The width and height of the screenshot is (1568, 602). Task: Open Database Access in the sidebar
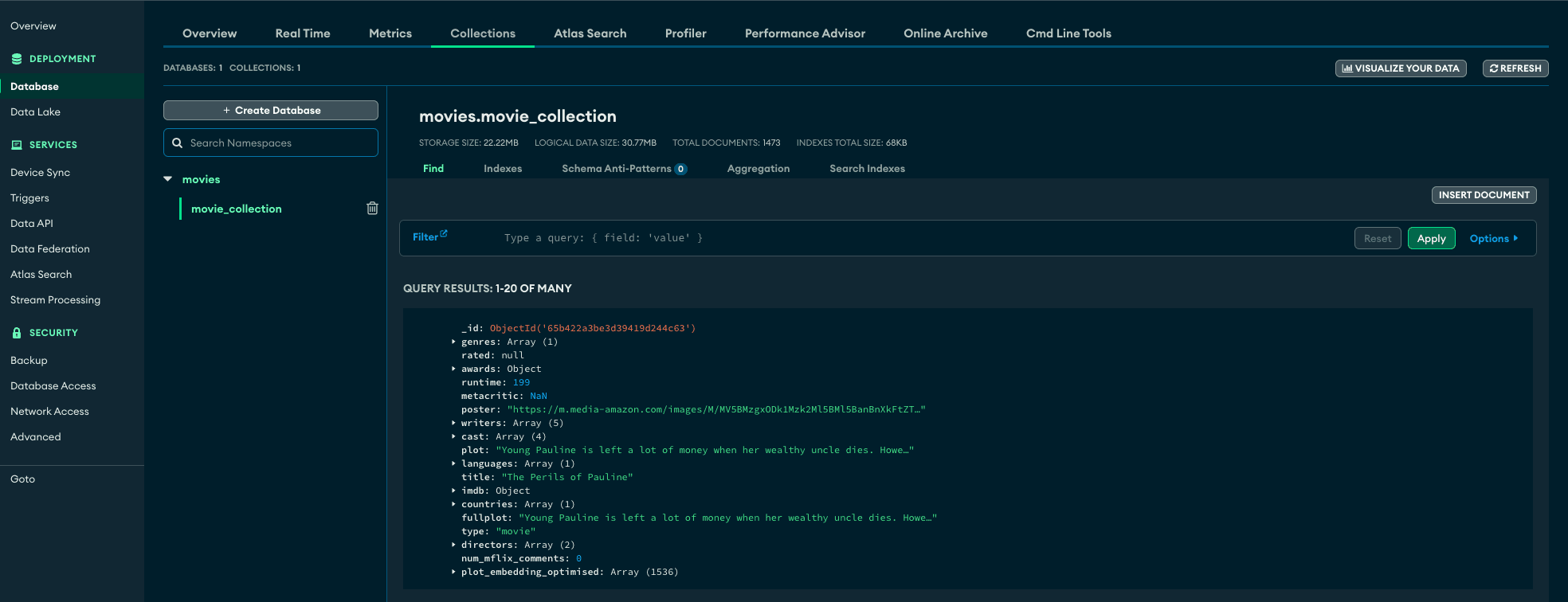click(x=53, y=386)
